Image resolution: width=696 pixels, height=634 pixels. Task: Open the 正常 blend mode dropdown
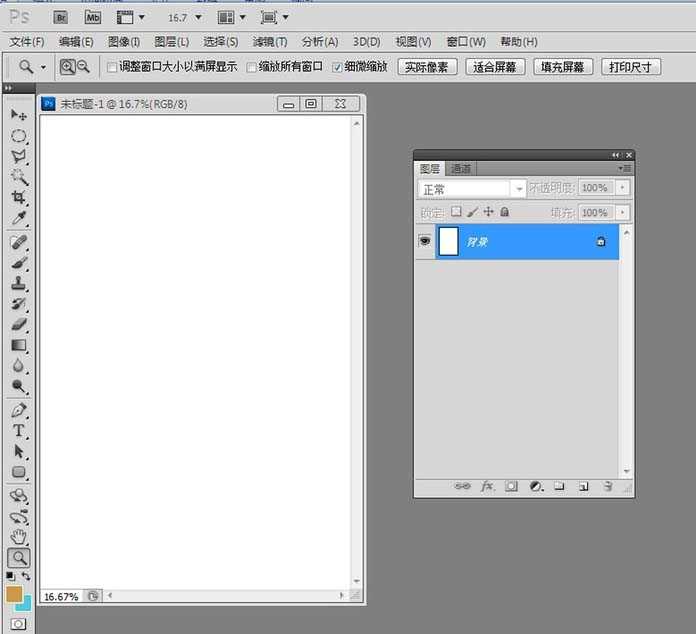click(472, 188)
